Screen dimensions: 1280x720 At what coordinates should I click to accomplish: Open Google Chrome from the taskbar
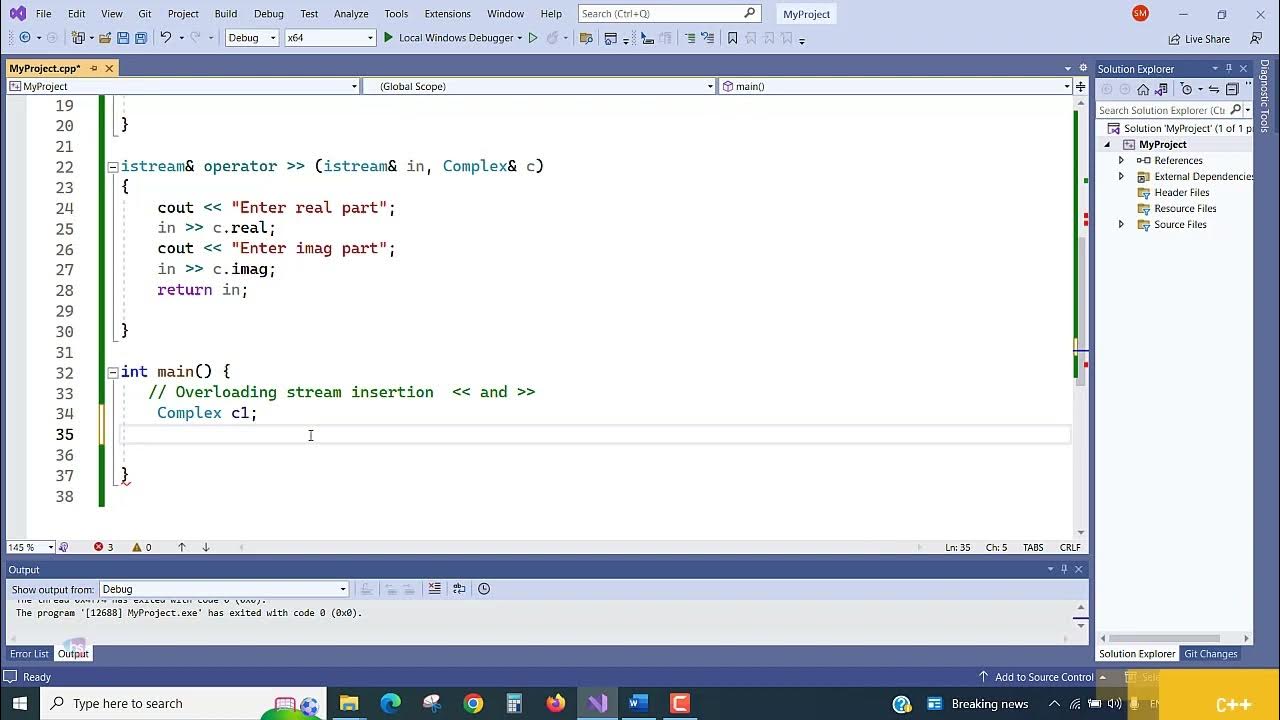click(x=473, y=703)
